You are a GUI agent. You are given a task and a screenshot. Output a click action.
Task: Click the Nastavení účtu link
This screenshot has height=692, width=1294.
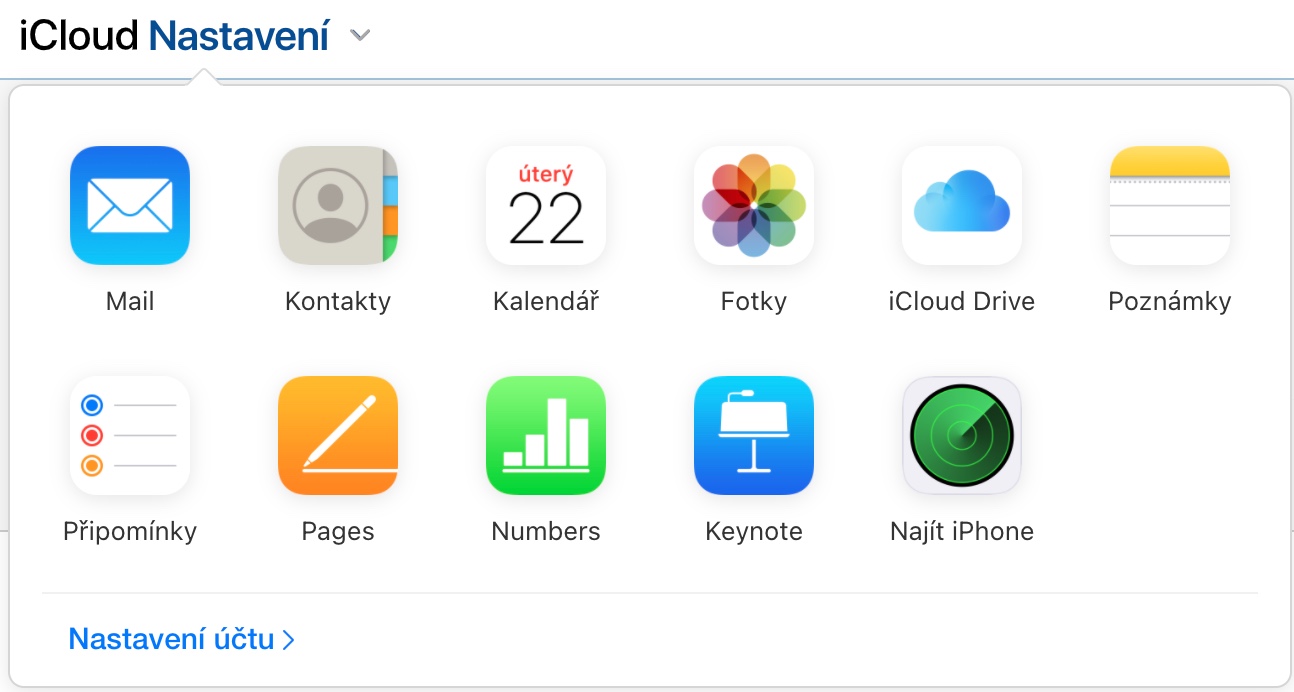(181, 639)
